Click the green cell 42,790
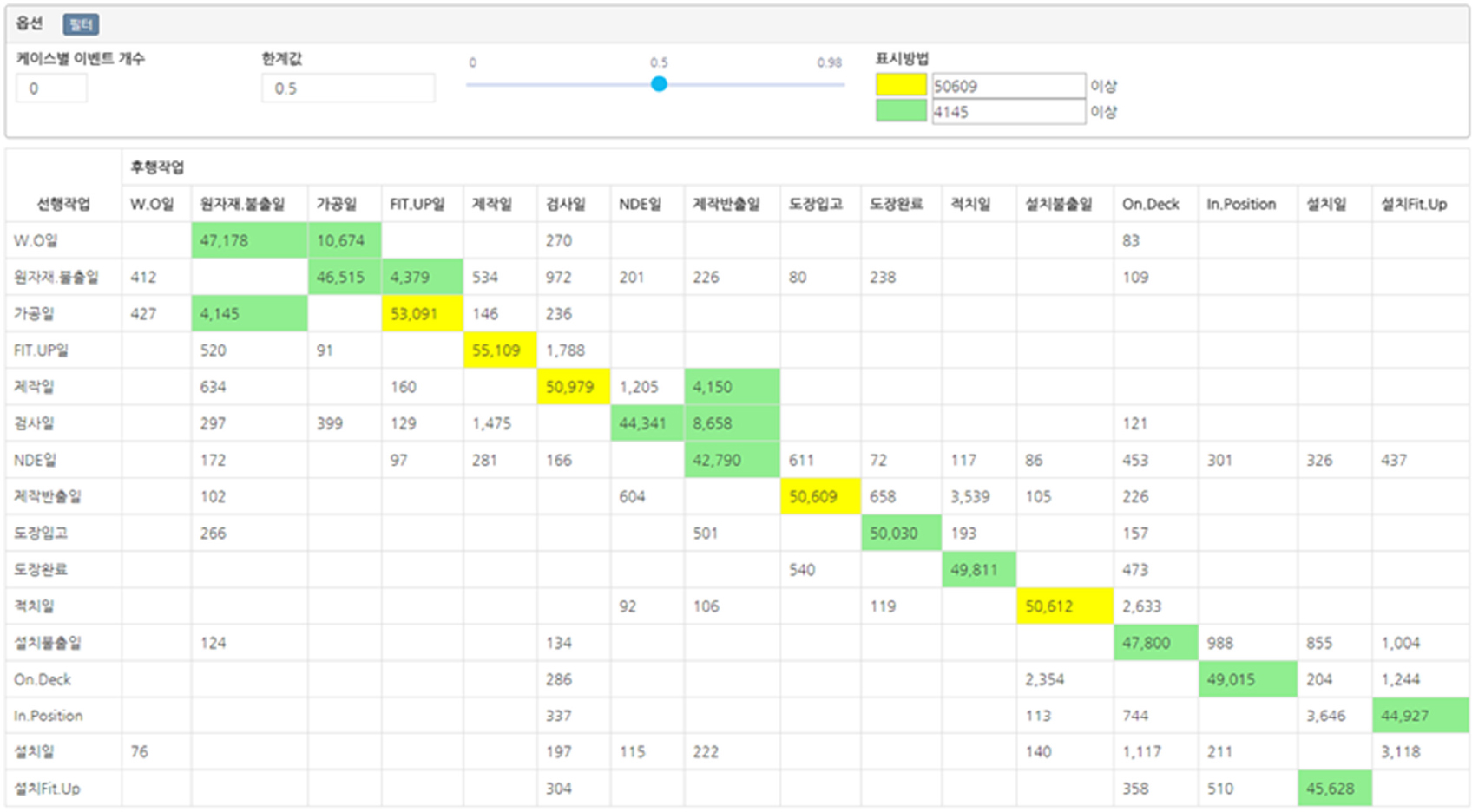Image resolution: width=1472 pixels, height=812 pixels. coord(732,460)
